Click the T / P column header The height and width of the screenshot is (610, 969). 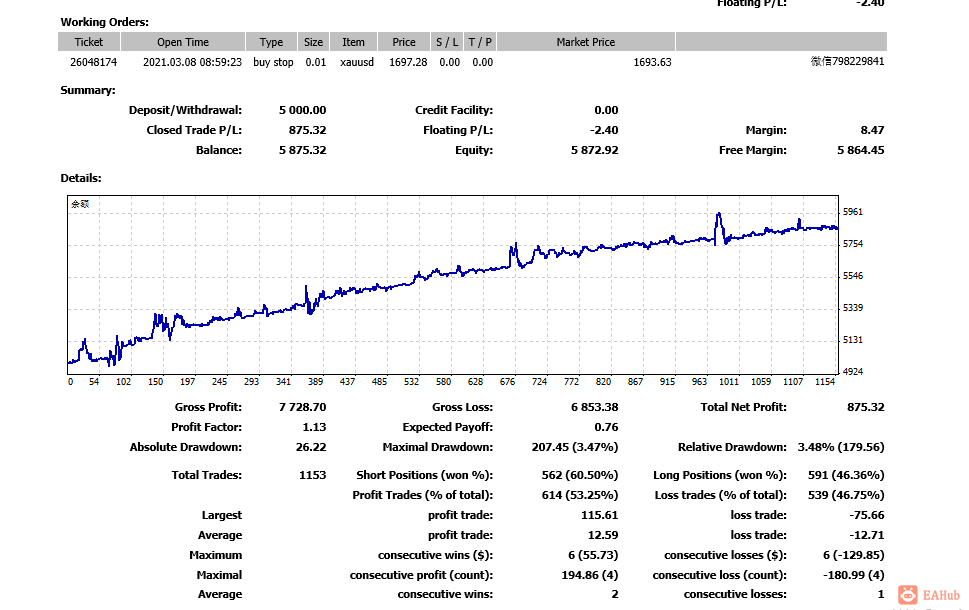(x=480, y=42)
